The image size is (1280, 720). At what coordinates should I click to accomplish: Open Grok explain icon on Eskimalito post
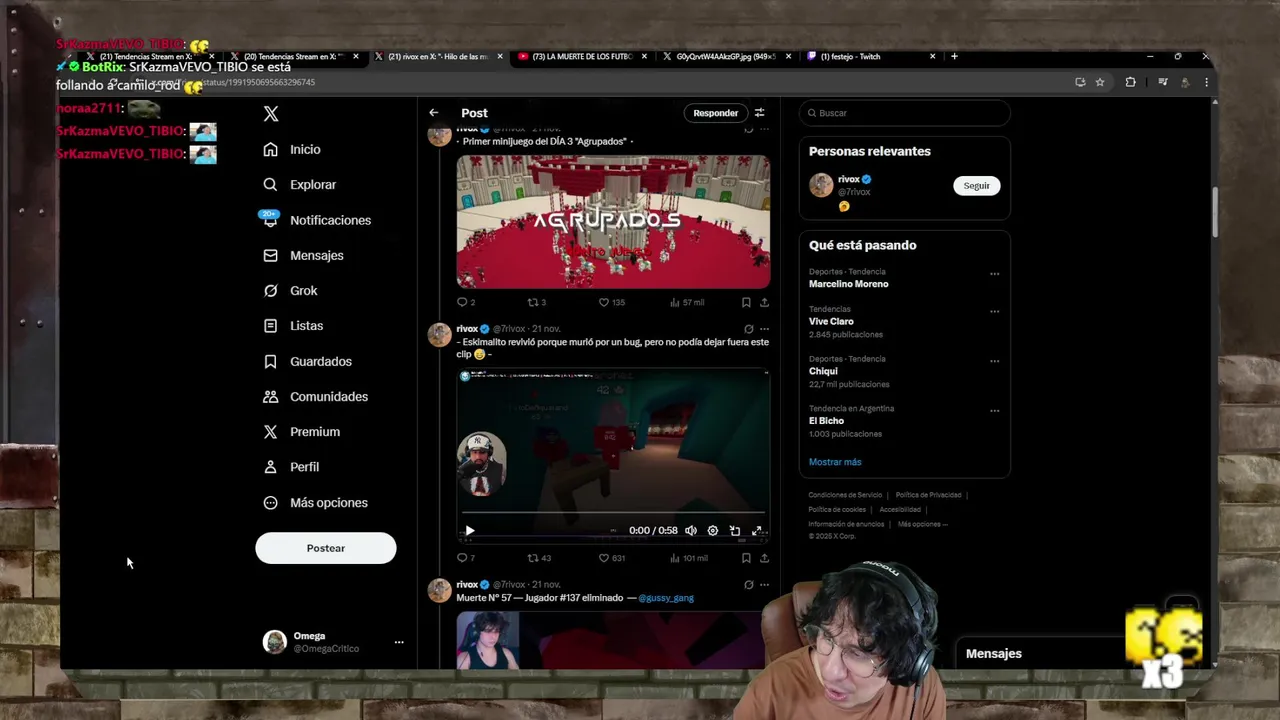click(x=748, y=329)
